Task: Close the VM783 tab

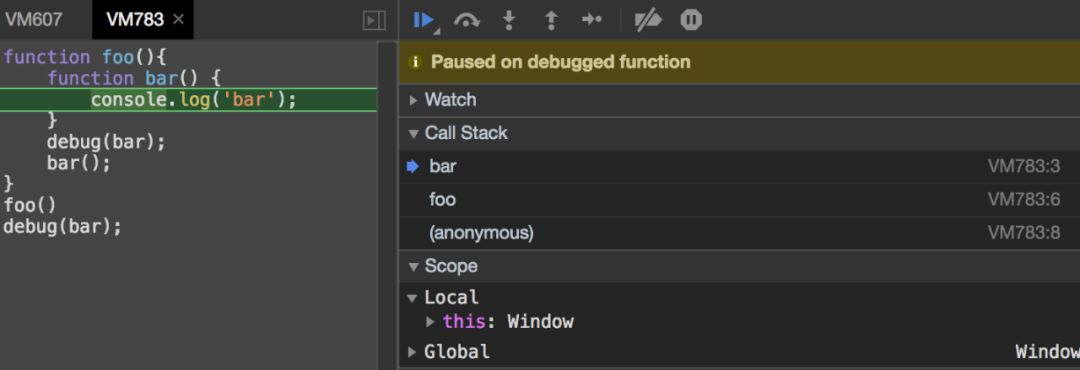Action: pos(178,19)
